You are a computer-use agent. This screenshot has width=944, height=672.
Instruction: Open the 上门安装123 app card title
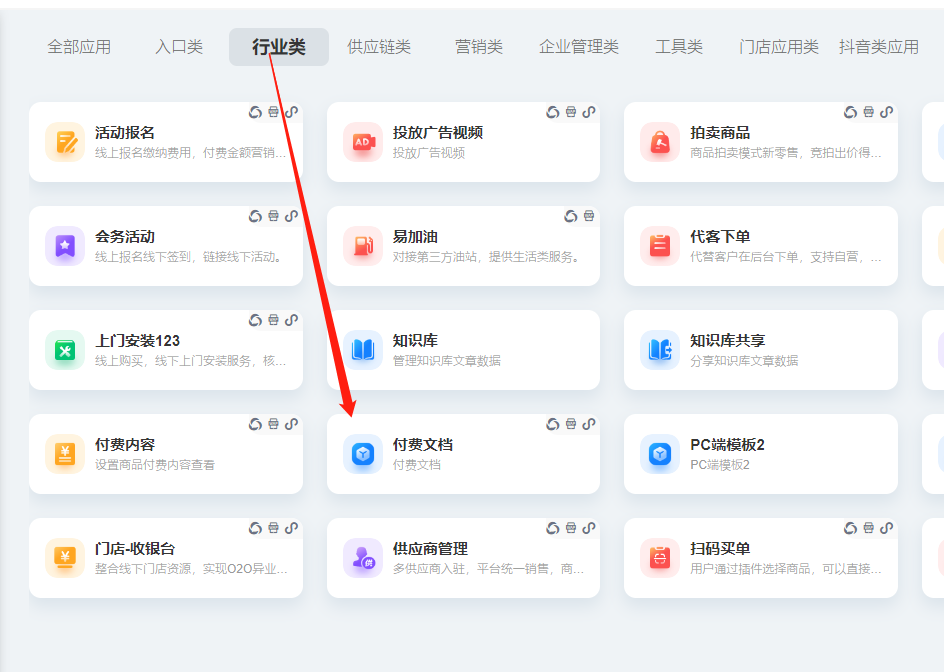(137, 341)
